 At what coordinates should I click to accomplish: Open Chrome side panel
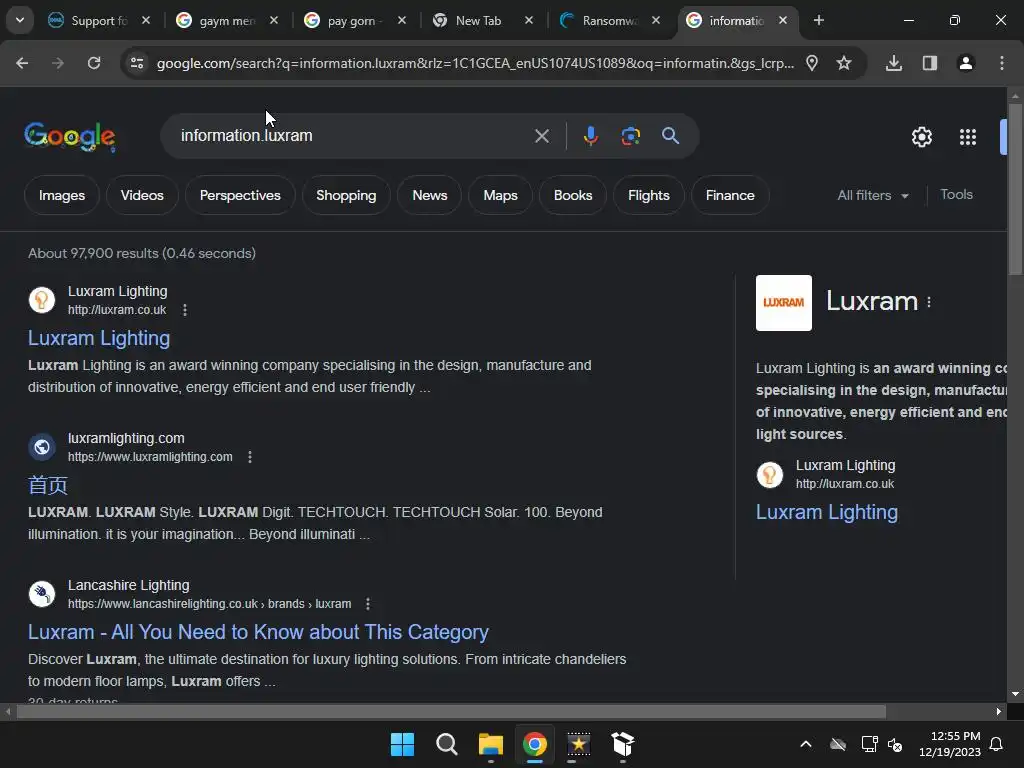point(930,63)
